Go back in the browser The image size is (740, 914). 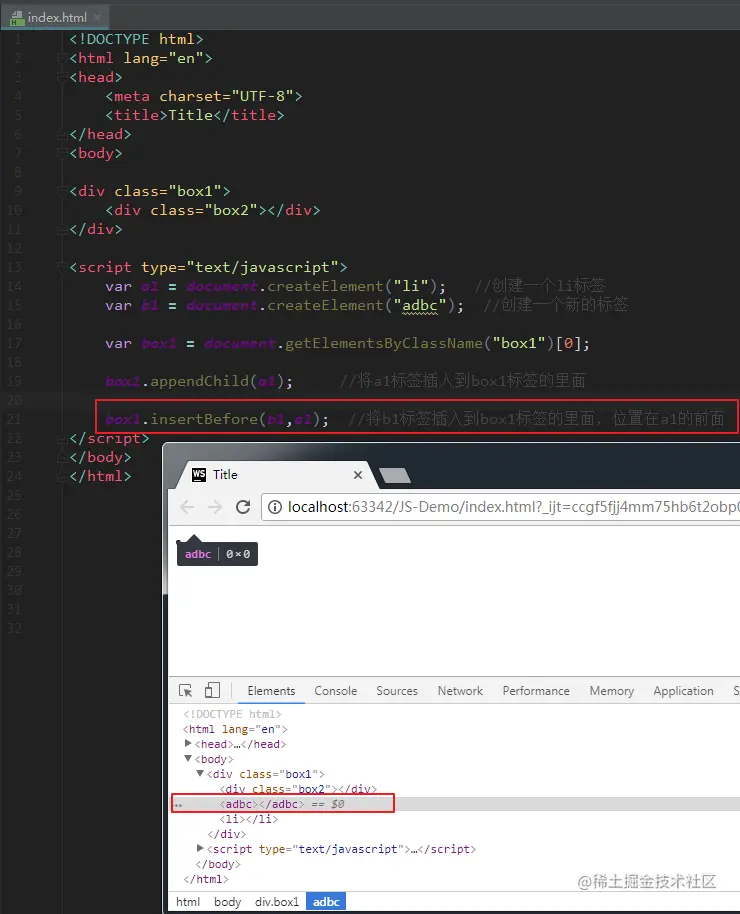(x=187, y=507)
